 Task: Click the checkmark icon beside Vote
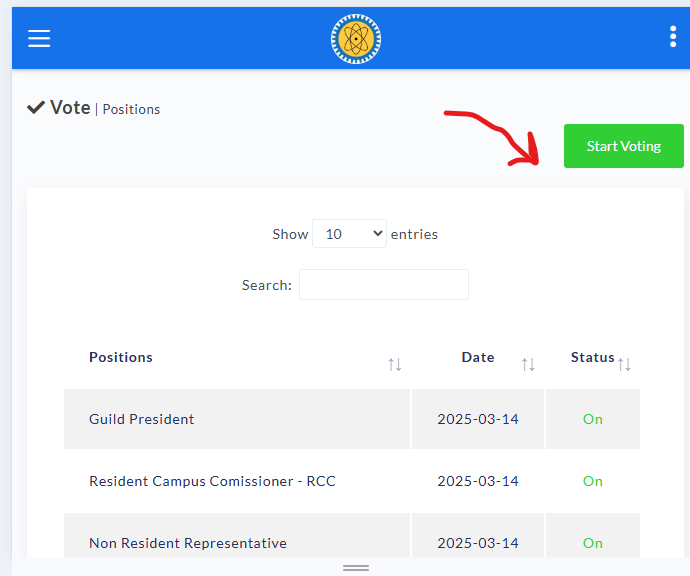[36, 107]
